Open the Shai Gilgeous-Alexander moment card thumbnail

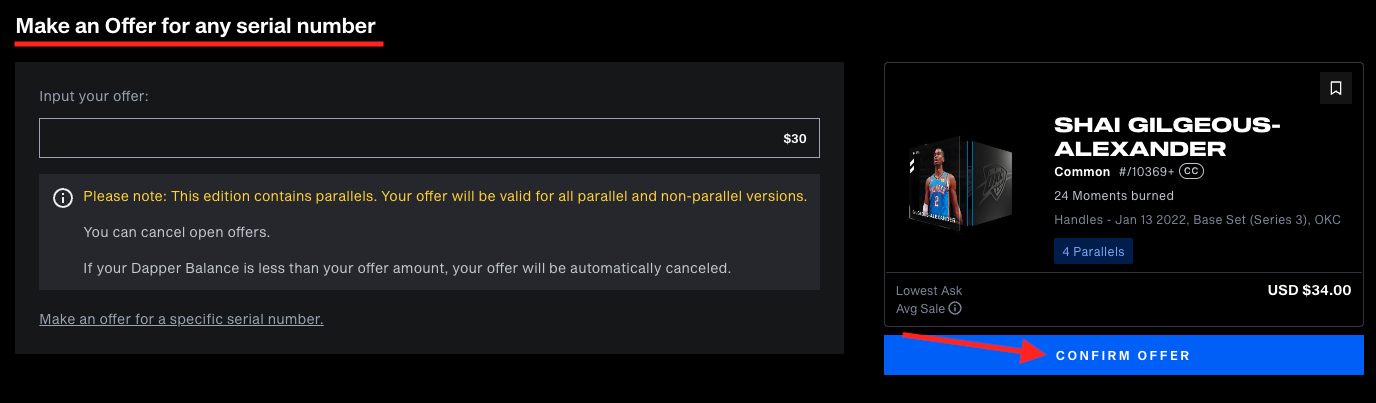tap(961, 181)
